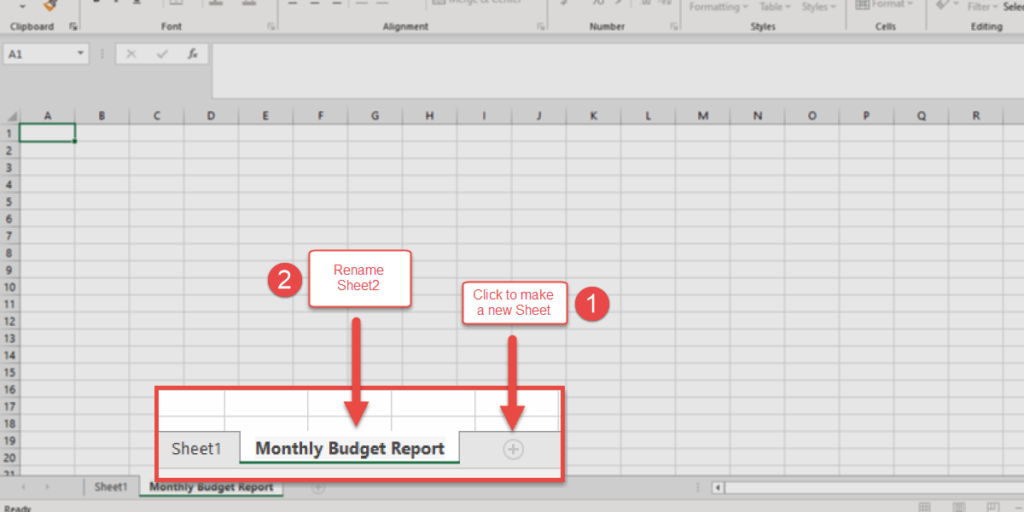Expand the Name Box dropdown arrow
Image resolution: width=1024 pixels, height=512 pixels.
click(x=81, y=54)
